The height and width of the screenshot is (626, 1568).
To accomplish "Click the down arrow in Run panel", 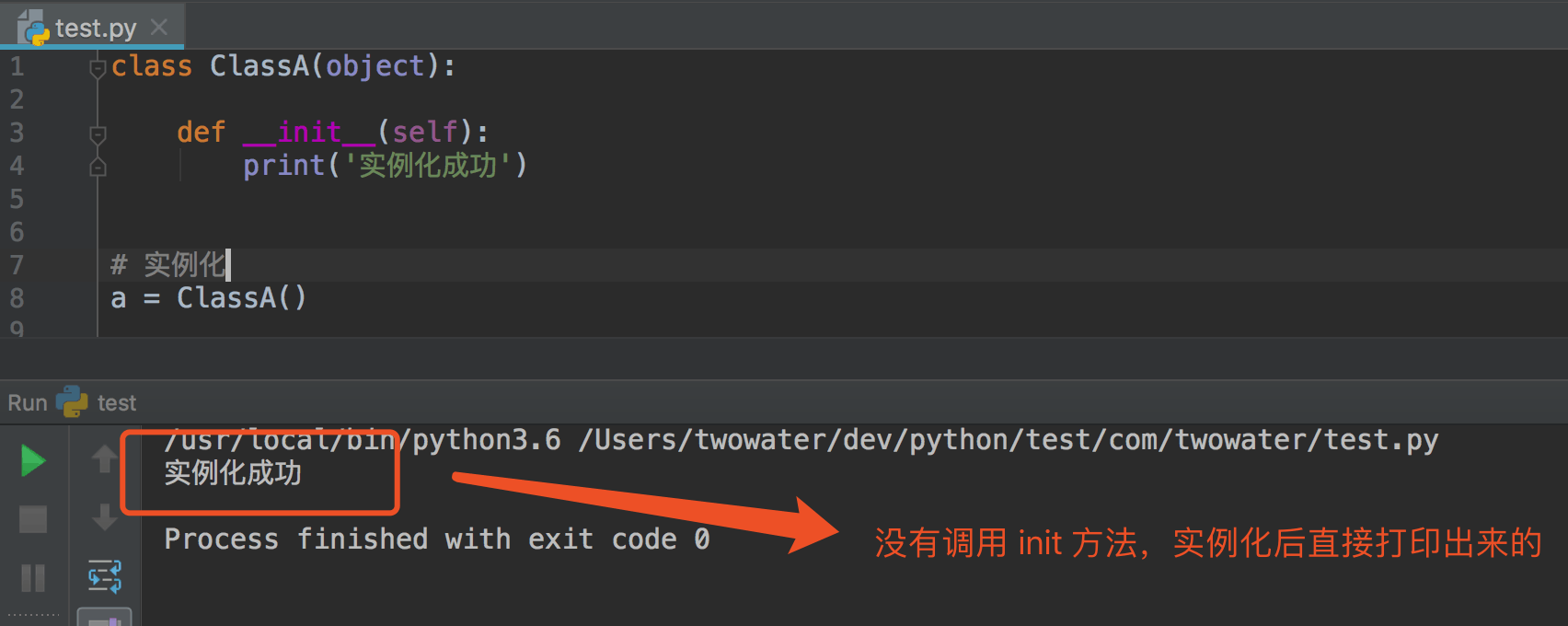I will tap(104, 517).
